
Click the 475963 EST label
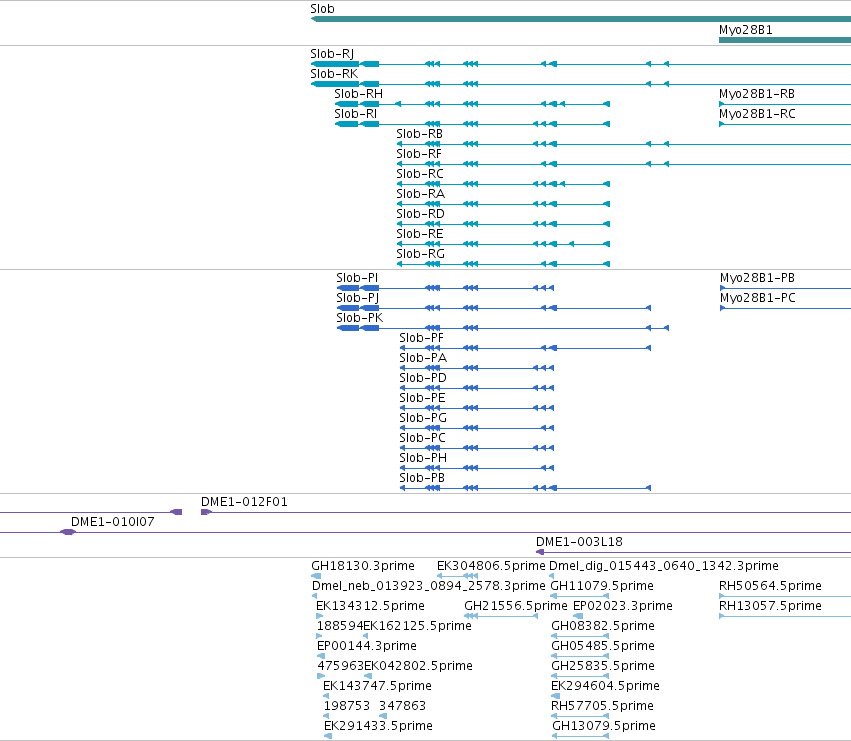click(340, 666)
